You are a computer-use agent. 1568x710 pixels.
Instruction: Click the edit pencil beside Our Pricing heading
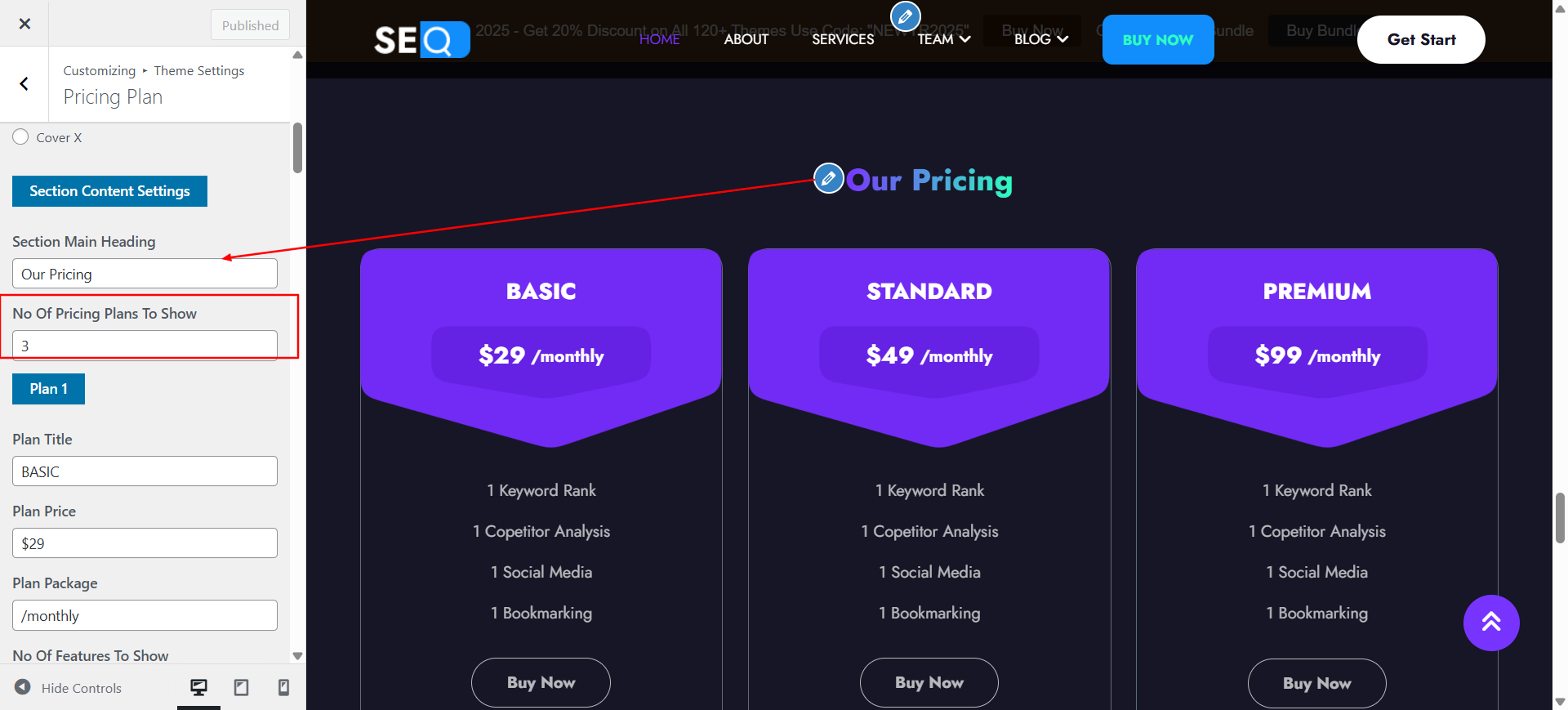pos(828,177)
